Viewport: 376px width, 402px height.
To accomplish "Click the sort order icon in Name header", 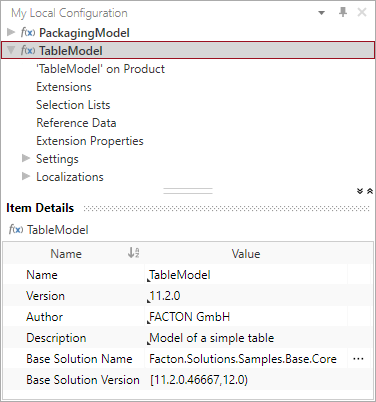I will click(133, 253).
